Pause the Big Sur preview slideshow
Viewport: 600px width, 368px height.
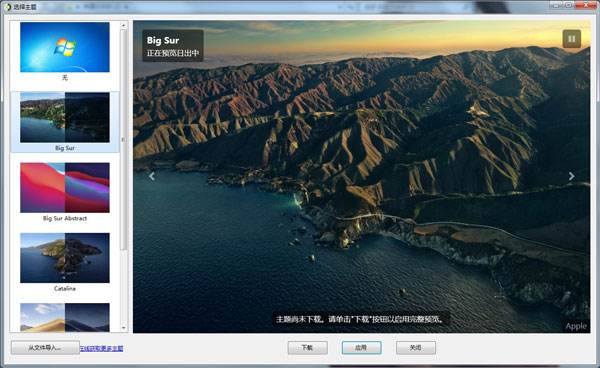click(x=571, y=39)
